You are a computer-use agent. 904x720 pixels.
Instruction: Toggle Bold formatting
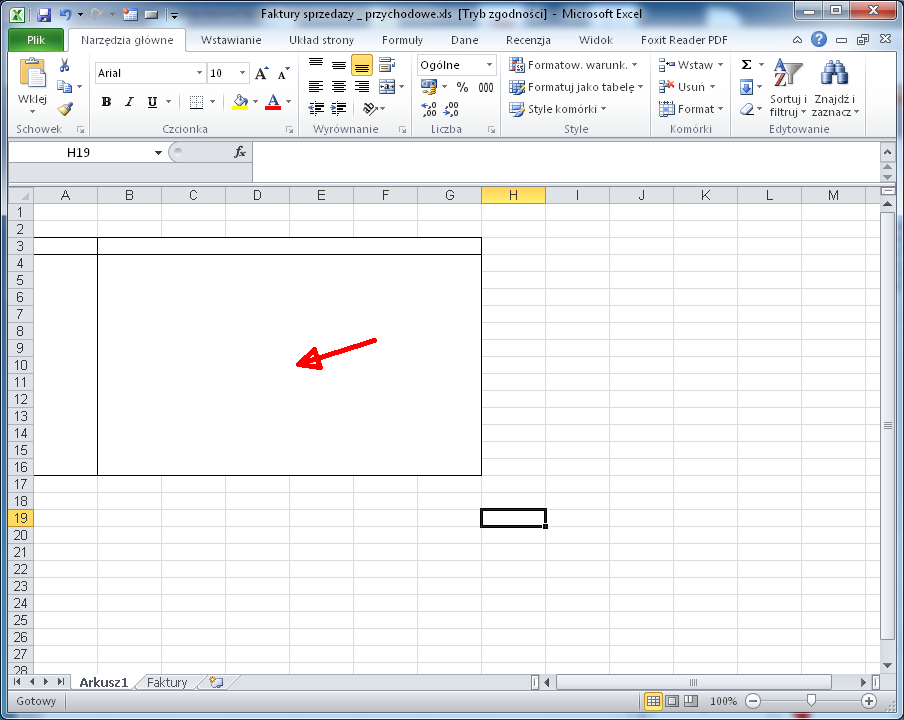pyautogui.click(x=107, y=102)
